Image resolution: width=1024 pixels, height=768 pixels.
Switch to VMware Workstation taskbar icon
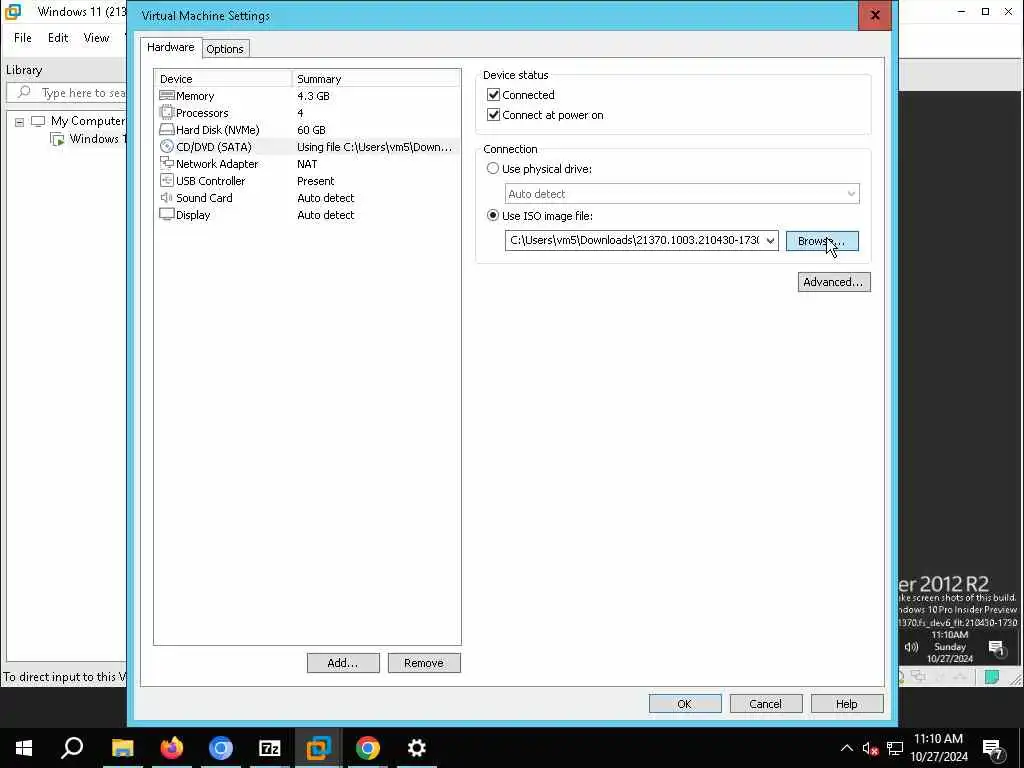pyautogui.click(x=319, y=748)
